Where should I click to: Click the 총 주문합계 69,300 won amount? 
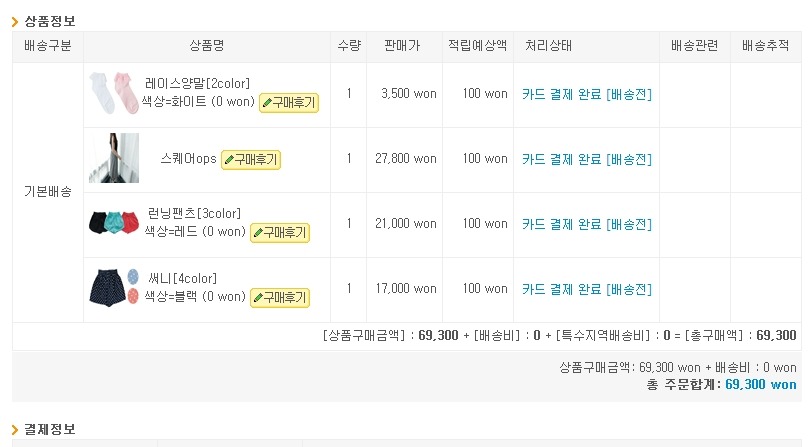(760, 384)
